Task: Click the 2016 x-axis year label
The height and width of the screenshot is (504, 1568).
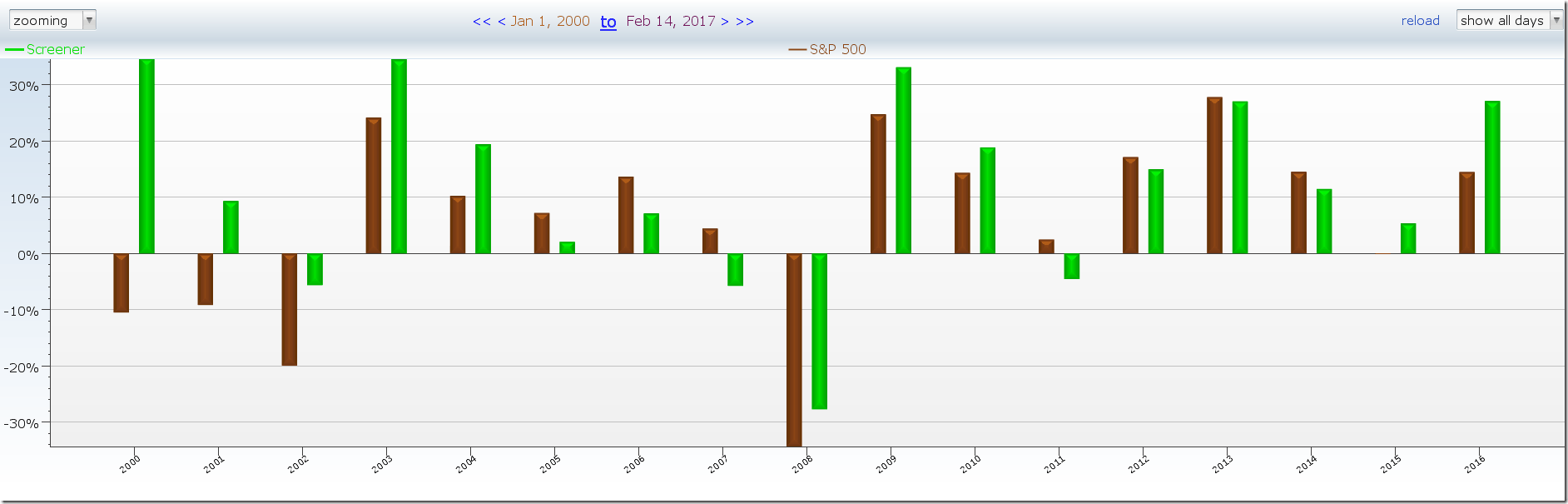Action: 1475,464
